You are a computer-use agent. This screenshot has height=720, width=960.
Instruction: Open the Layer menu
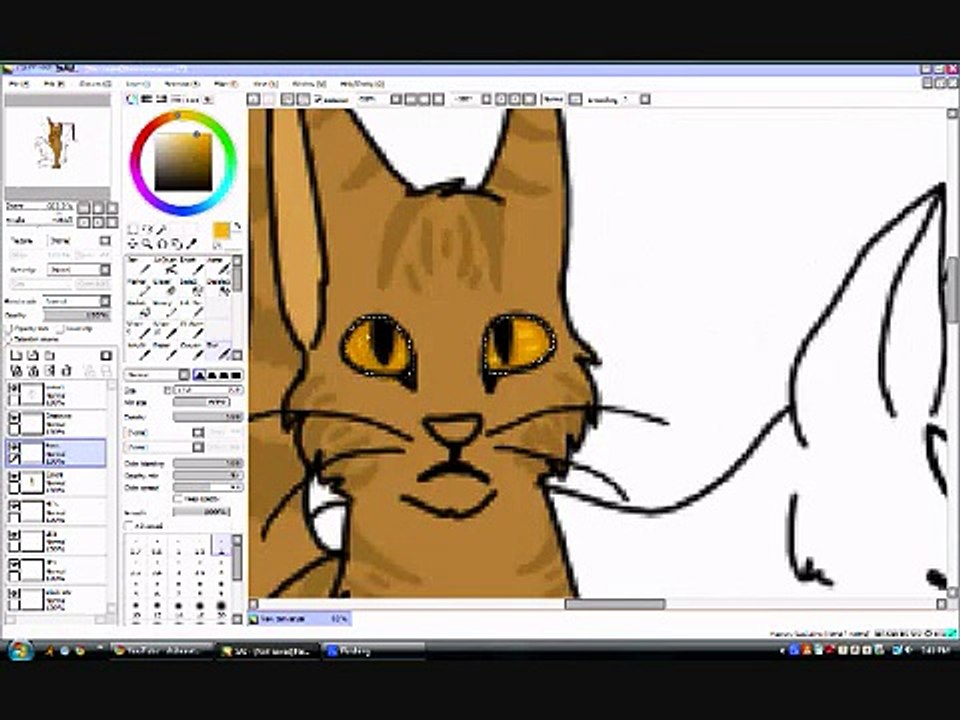tap(138, 83)
